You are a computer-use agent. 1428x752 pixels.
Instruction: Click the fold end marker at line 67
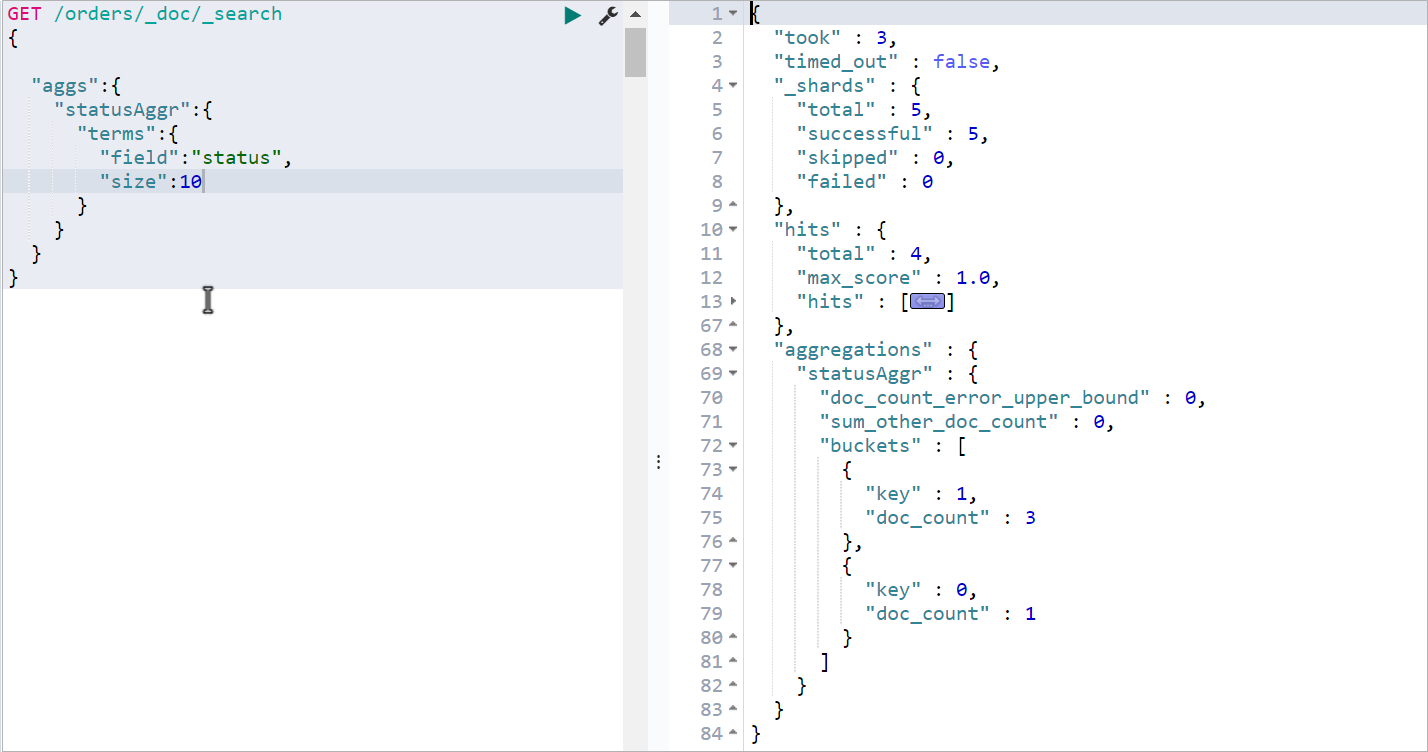click(x=733, y=326)
